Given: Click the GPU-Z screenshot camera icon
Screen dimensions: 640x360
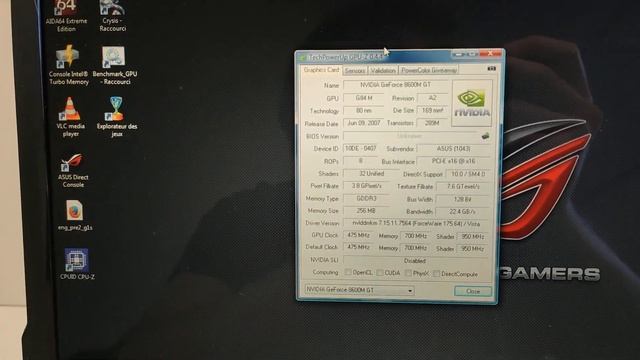Looking at the screenshot, I should tap(491, 69).
